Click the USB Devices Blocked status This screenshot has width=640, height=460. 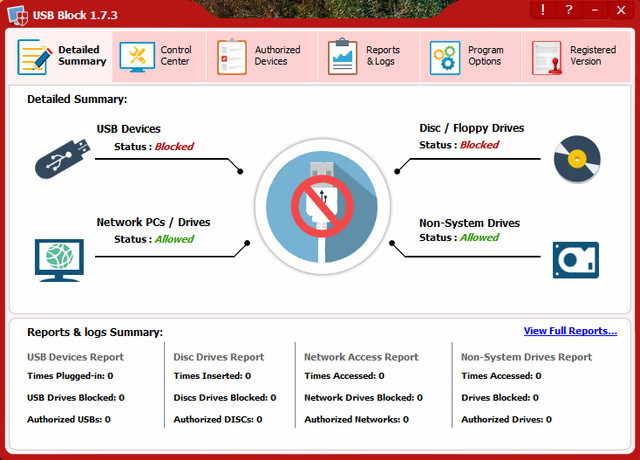173,146
